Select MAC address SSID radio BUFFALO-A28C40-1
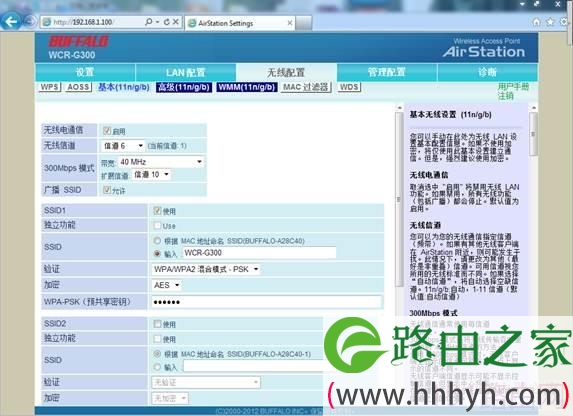The height and width of the screenshot is (416, 573). tap(157, 354)
